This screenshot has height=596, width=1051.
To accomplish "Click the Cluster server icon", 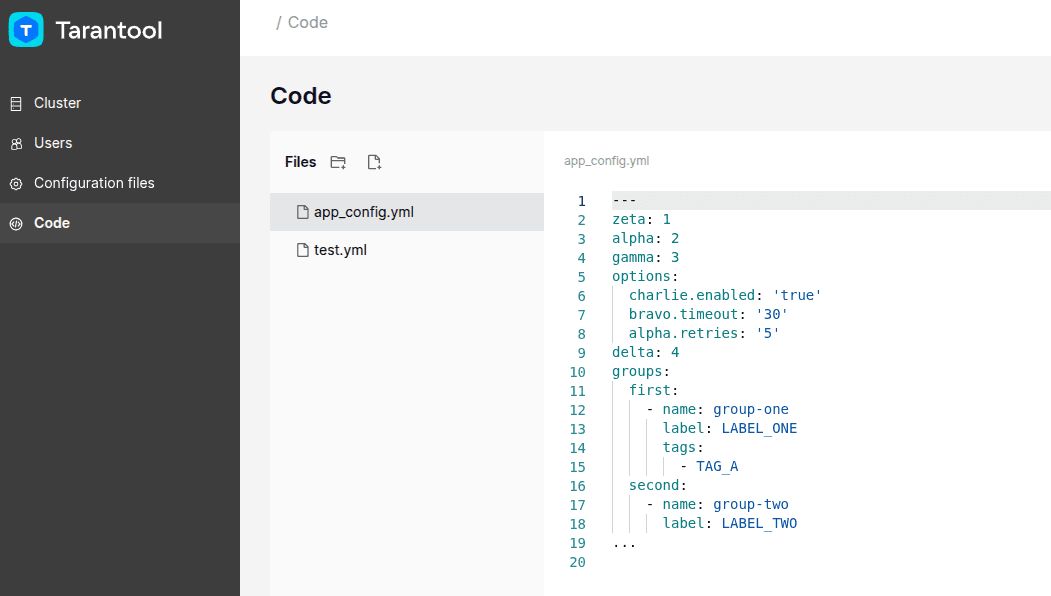I will 16,104.
